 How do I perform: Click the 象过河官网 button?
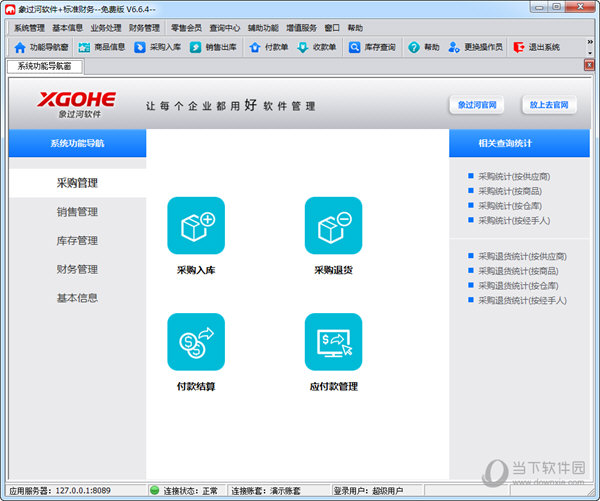tap(477, 105)
